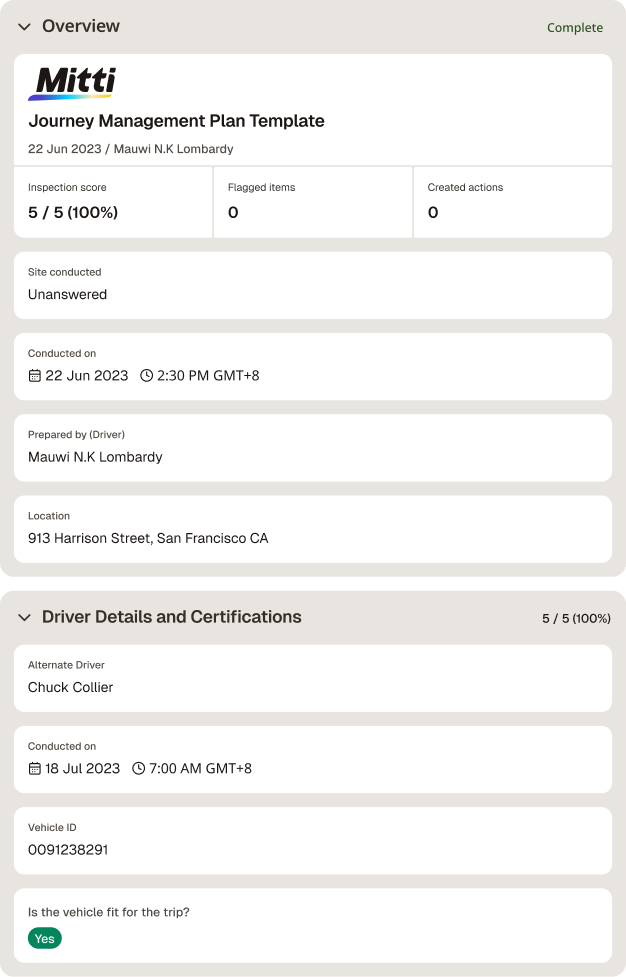The width and height of the screenshot is (626, 977).
Task: Click the calendar icon beside 18 Jul 2023
Action: coord(35,768)
